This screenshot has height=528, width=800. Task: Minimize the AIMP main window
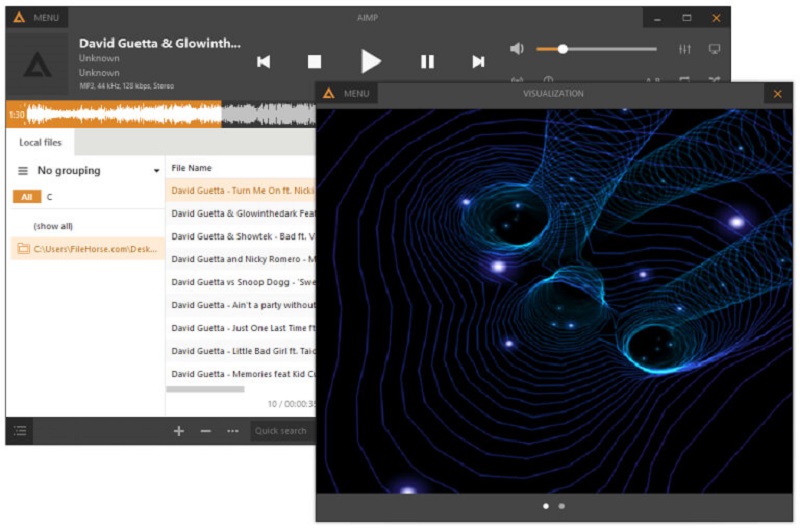(657, 18)
